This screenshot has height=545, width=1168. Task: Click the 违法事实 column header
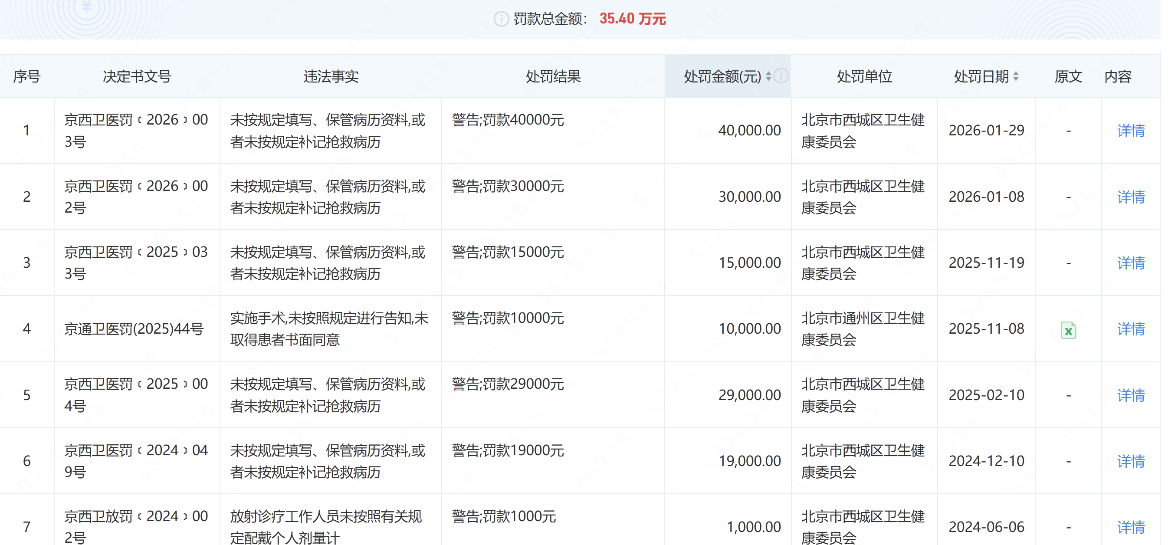[x=331, y=76]
